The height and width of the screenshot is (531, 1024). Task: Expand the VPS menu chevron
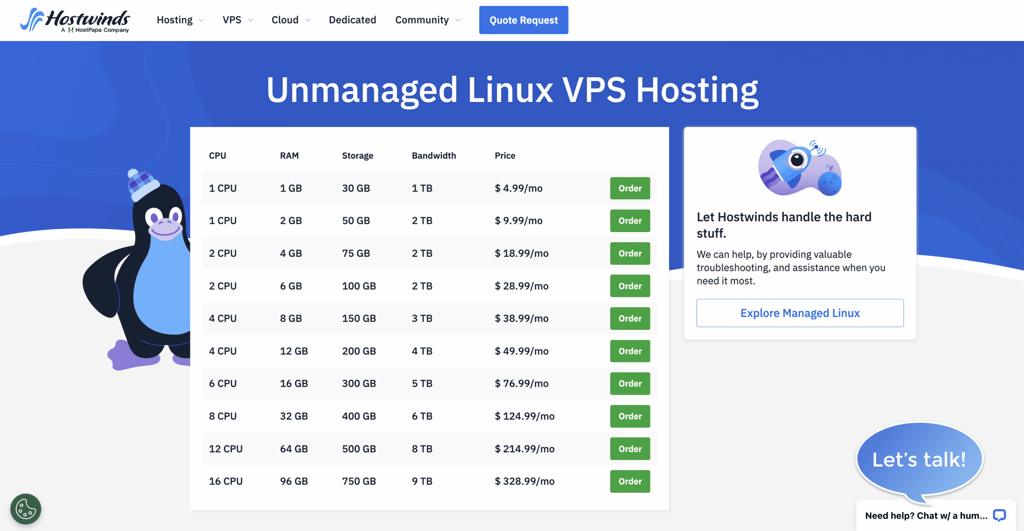point(250,20)
